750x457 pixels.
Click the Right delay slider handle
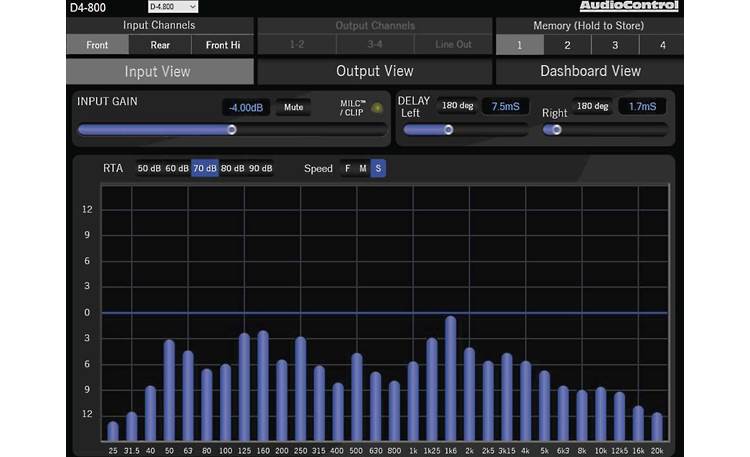tap(557, 129)
